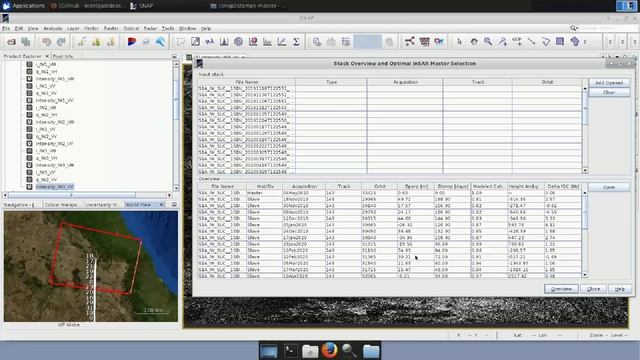Image resolution: width=640 pixels, height=360 pixels.
Task: Open Firefox from the bottom dock
Action: coord(329,350)
